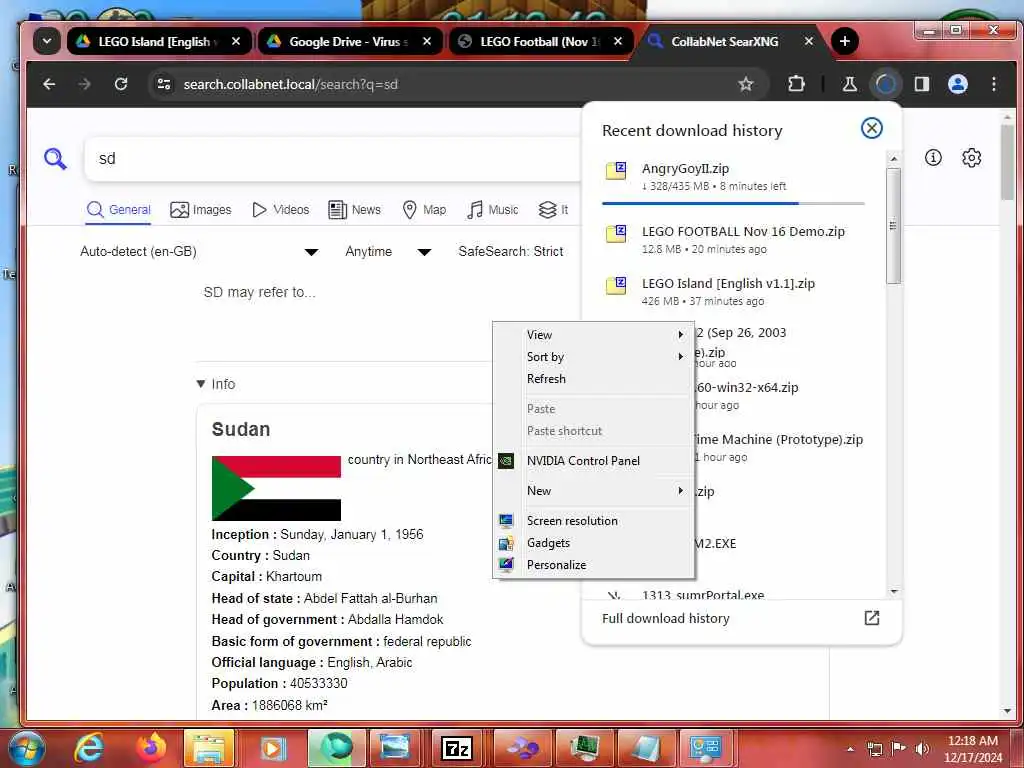Open Windows Explorer from taskbar
The image size is (1024, 768).
[x=209, y=748]
